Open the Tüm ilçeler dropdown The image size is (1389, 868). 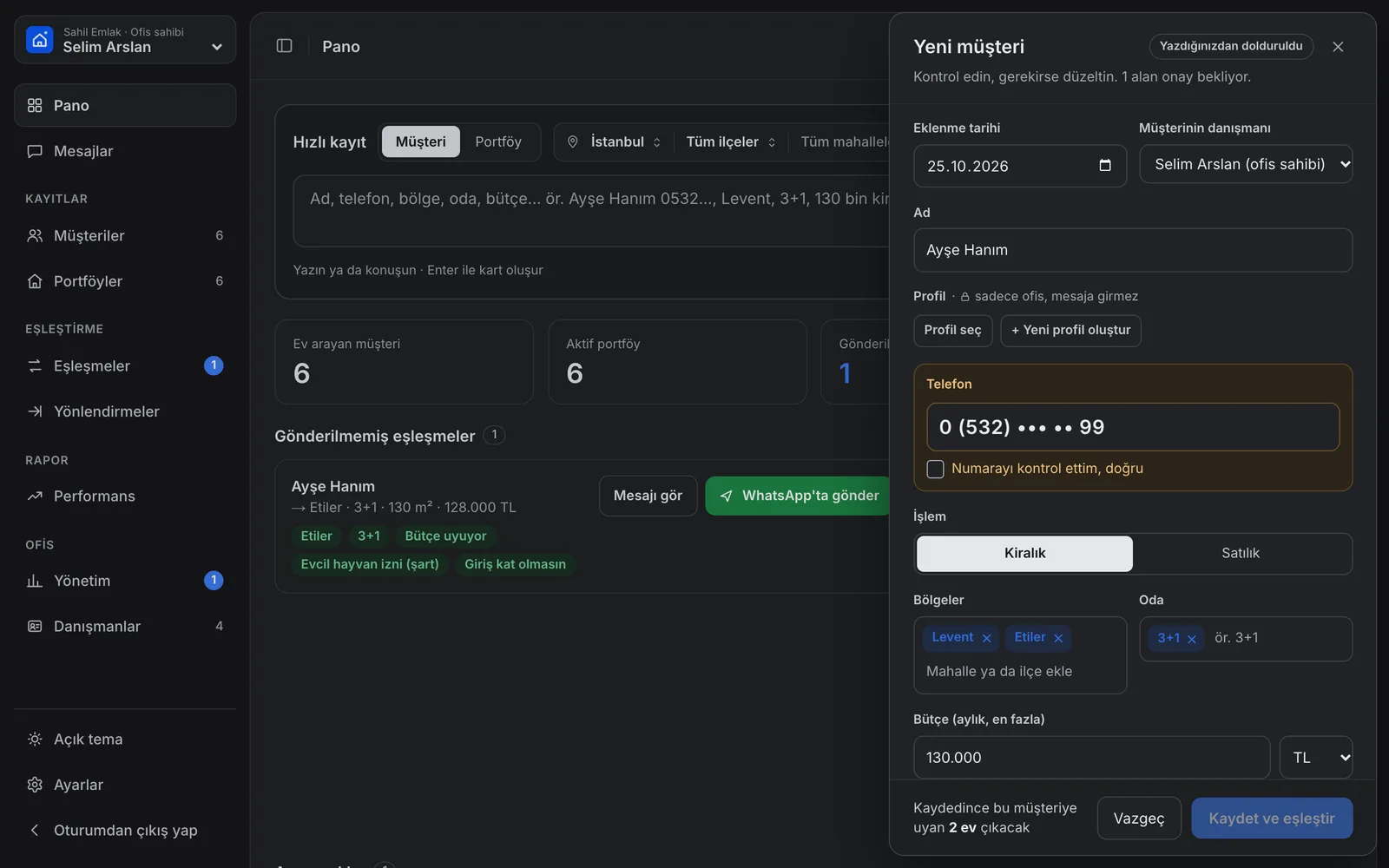tap(730, 141)
